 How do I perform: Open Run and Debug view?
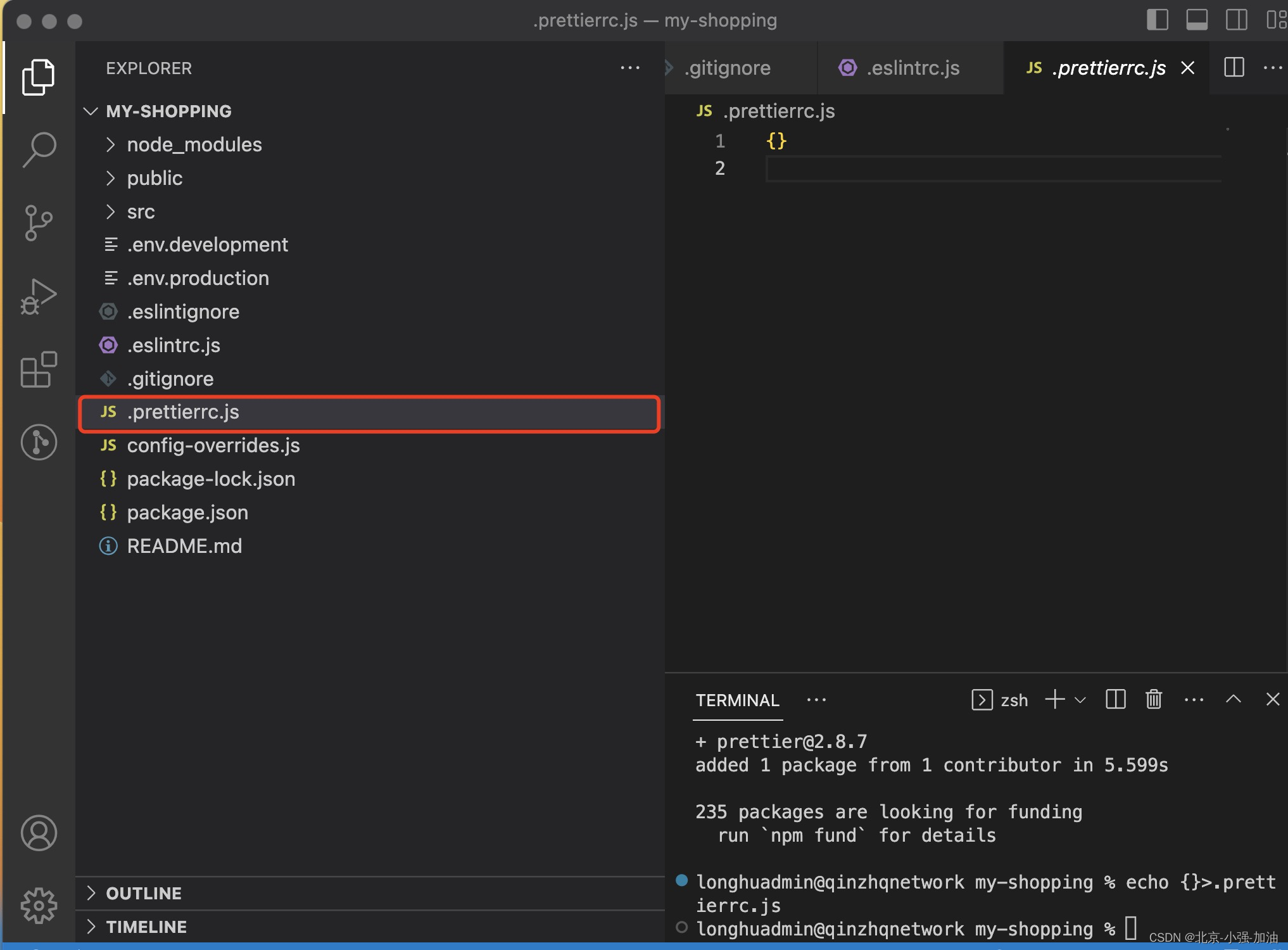38,296
